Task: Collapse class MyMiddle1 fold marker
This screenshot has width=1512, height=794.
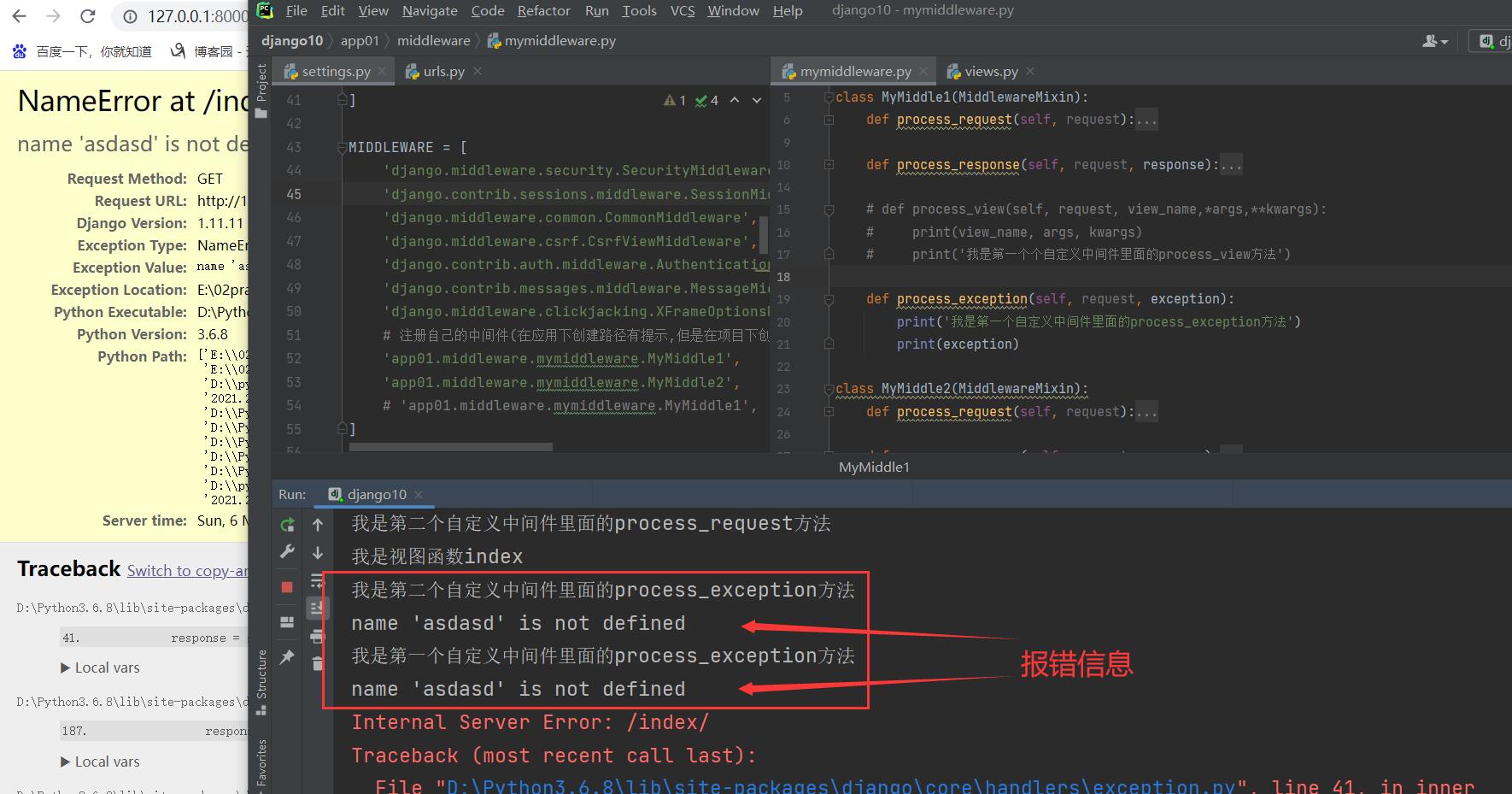Action: pyautogui.click(x=829, y=97)
